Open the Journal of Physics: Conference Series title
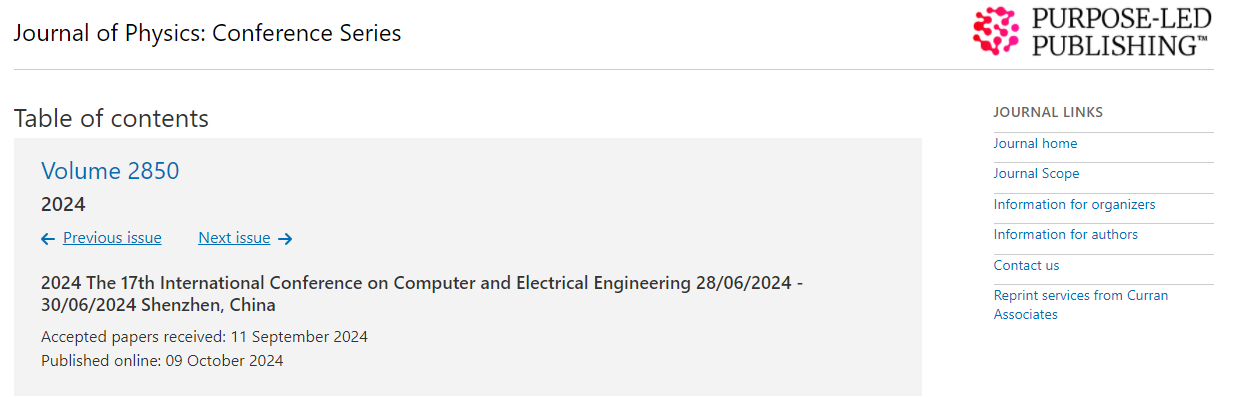This screenshot has height=397, width=1244. 207,33
